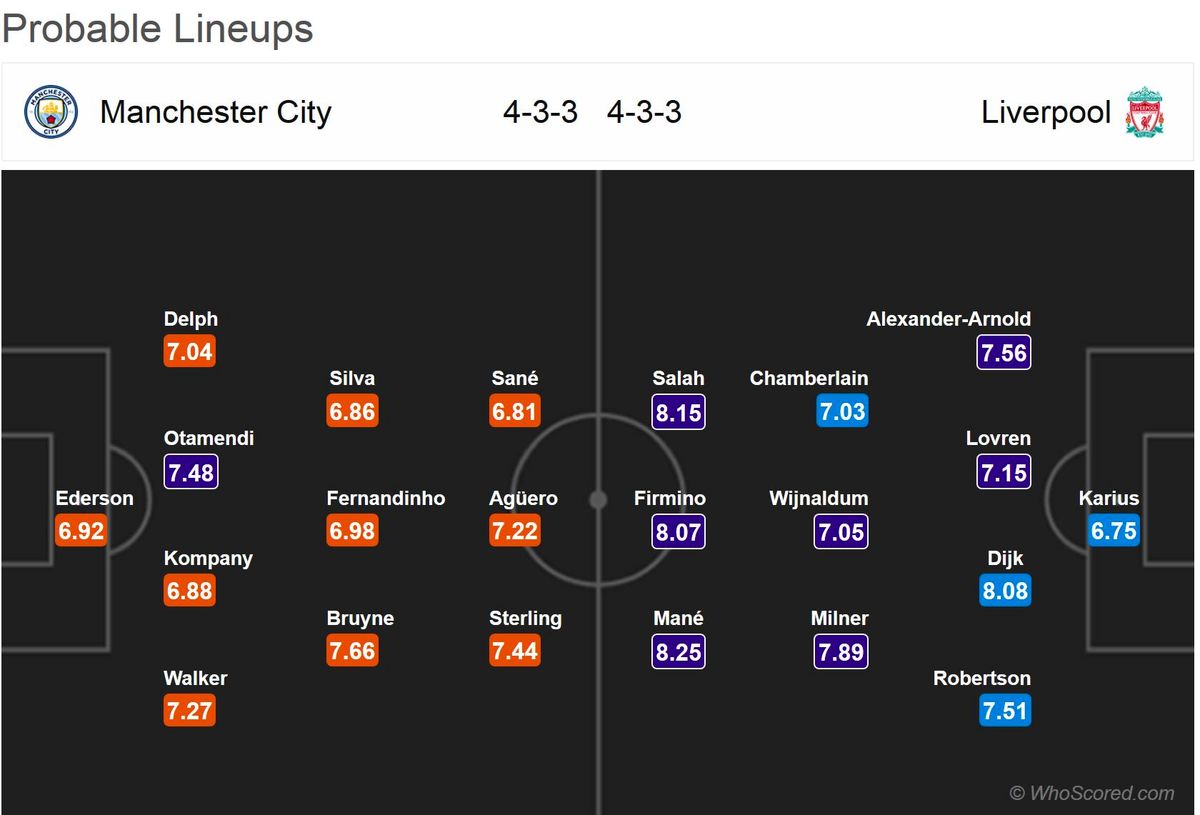
Task: Click Dijk's 8.08 rating badge
Action: (1005, 591)
